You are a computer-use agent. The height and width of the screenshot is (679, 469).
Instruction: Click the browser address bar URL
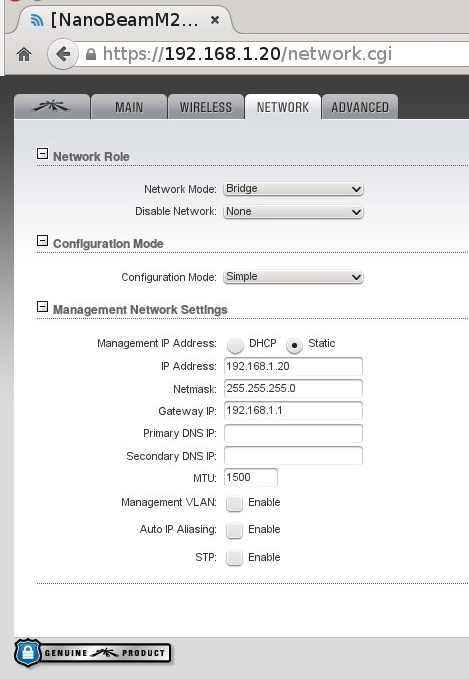tap(247, 54)
